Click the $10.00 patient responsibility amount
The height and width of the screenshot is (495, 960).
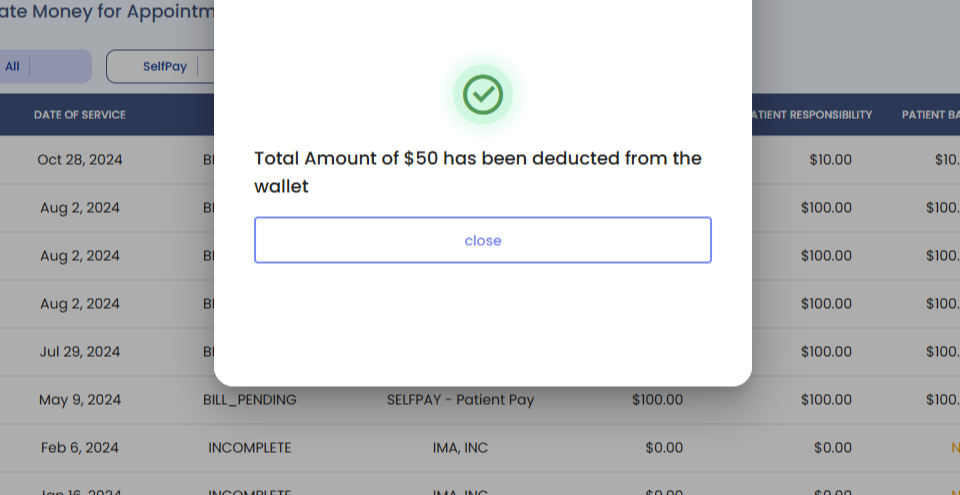(831, 160)
